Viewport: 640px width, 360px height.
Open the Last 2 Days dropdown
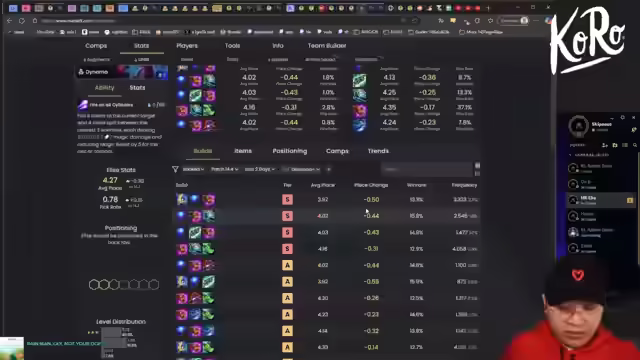tap(260, 169)
